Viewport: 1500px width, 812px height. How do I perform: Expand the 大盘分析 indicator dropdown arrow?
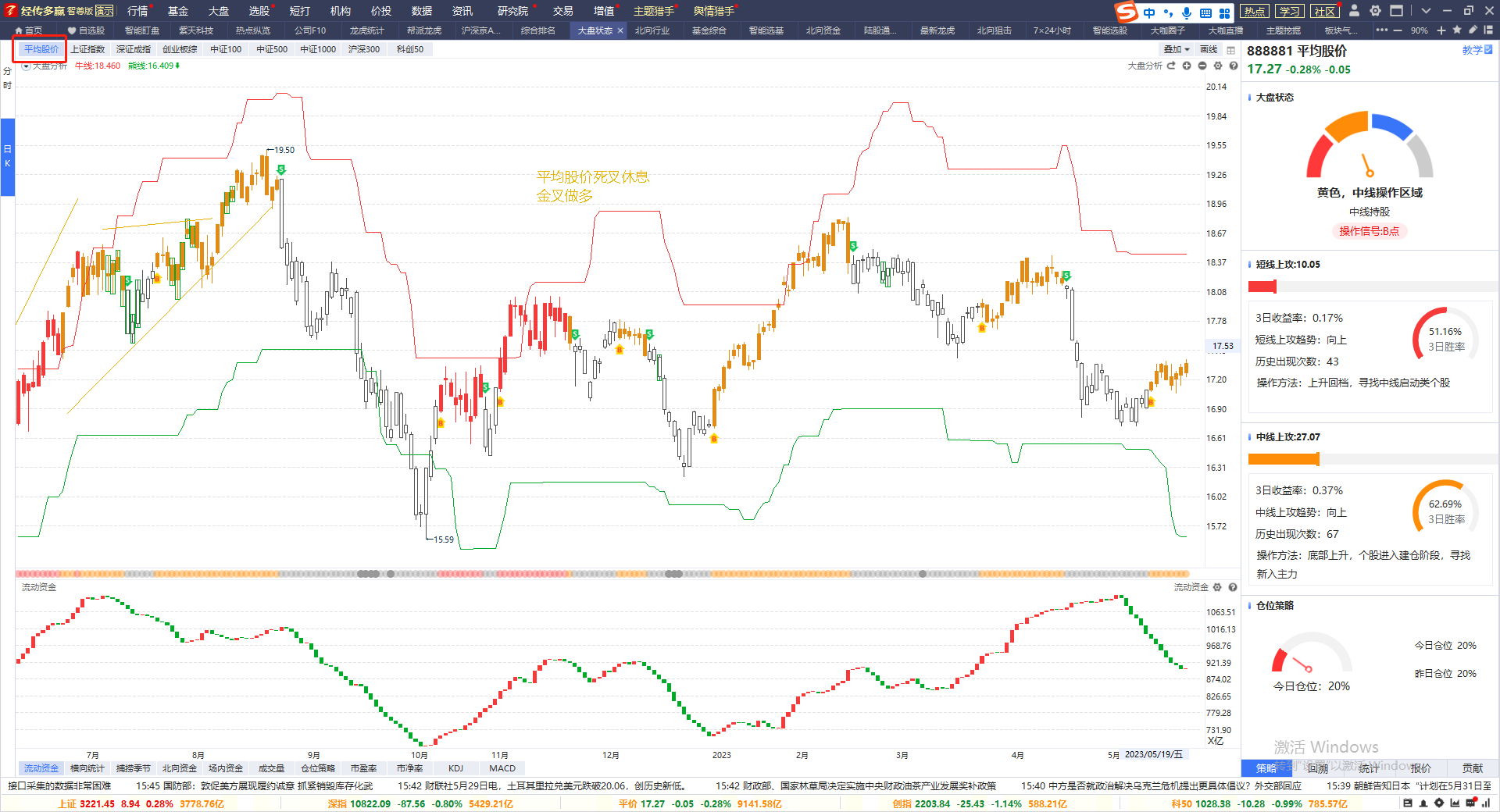[26, 66]
